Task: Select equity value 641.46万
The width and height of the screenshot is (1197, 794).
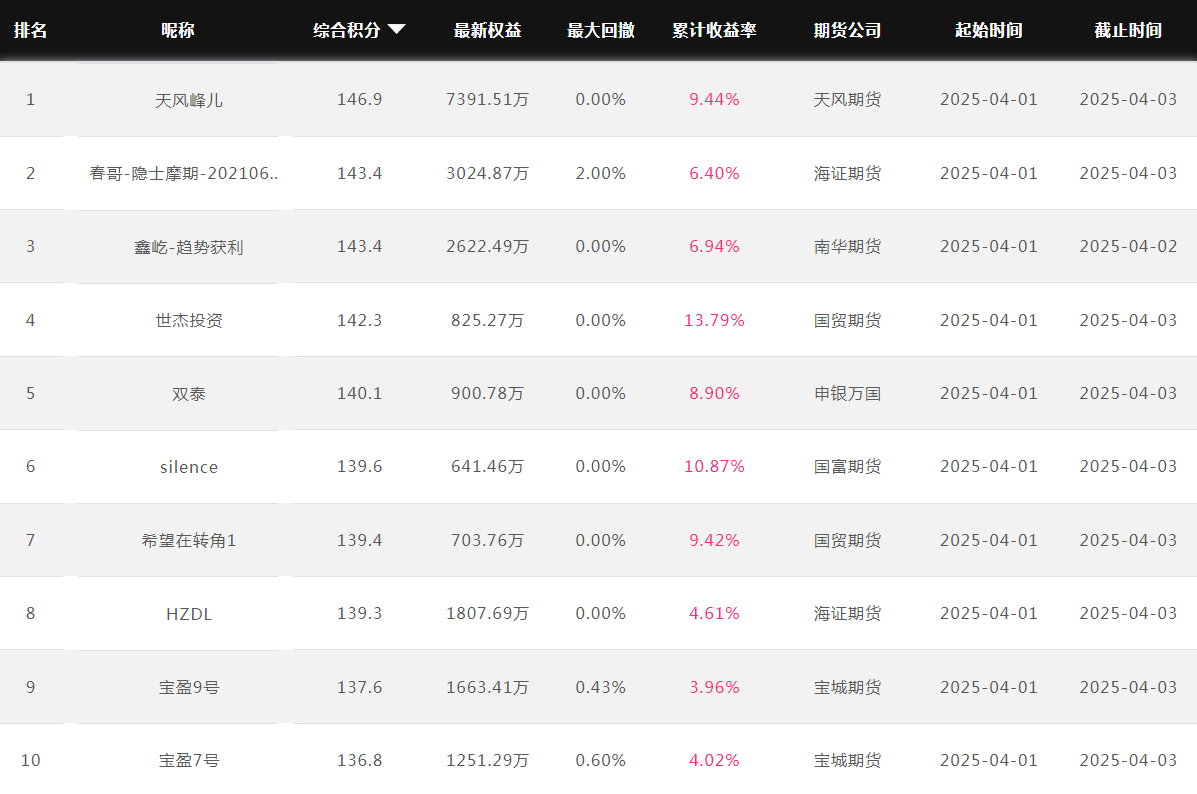Action: (x=487, y=466)
